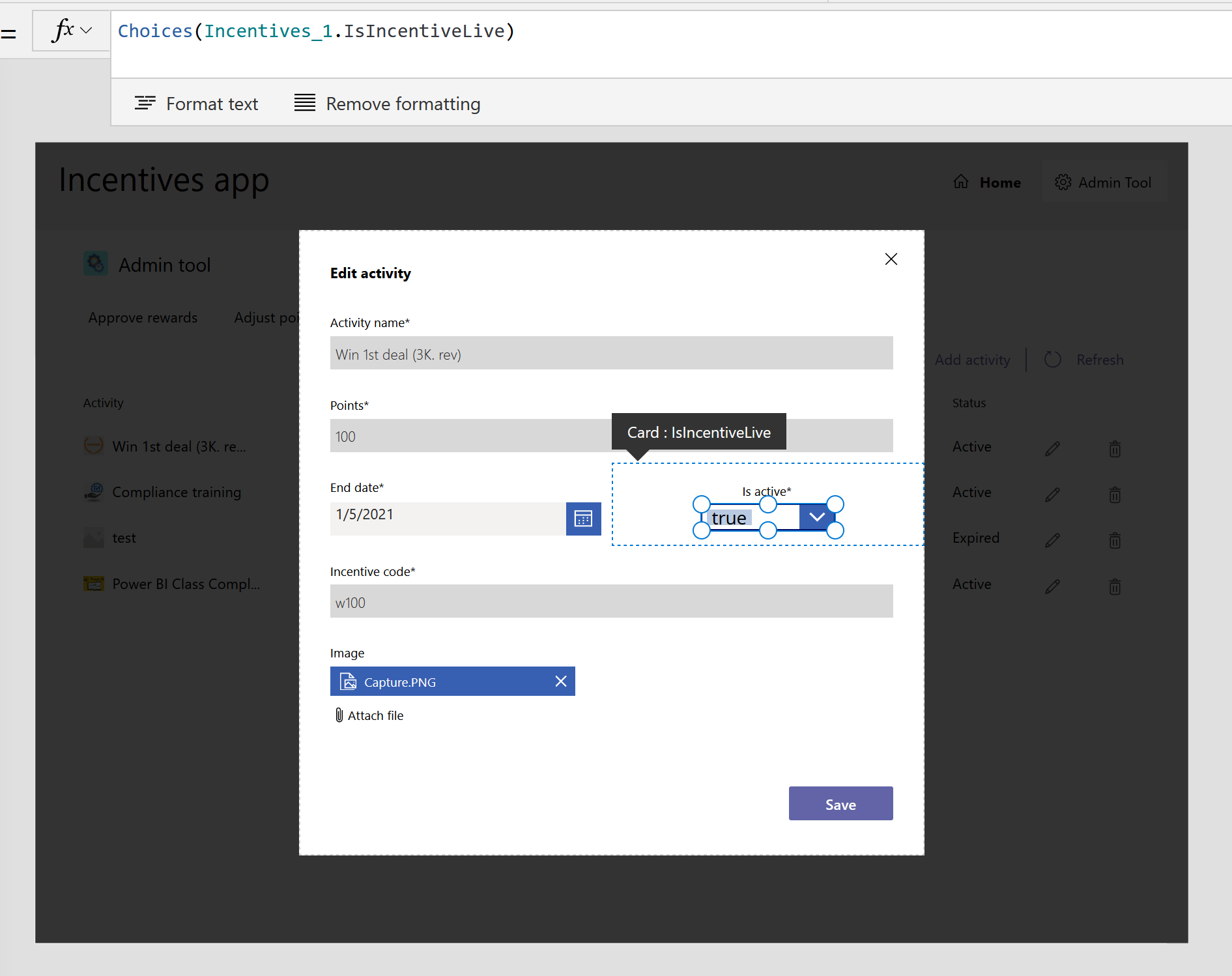The image size is (1232, 976).
Task: Click the Attach file paperclip
Action: click(339, 715)
